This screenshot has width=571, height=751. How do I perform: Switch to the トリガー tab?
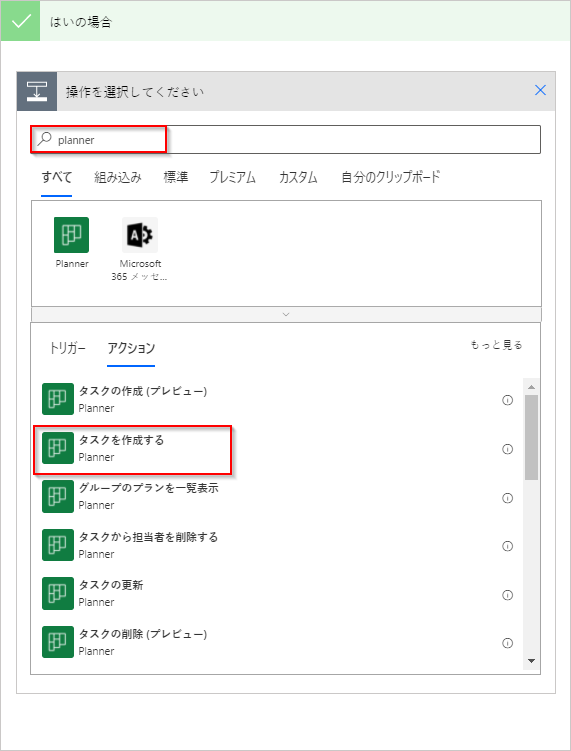68,348
